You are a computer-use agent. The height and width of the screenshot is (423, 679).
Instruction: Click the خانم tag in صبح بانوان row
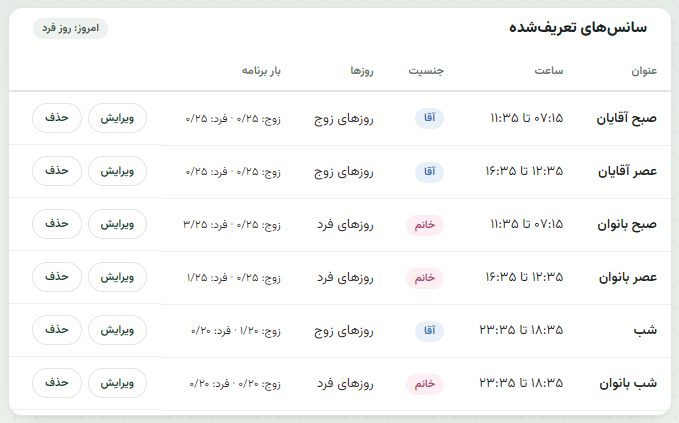coord(425,225)
